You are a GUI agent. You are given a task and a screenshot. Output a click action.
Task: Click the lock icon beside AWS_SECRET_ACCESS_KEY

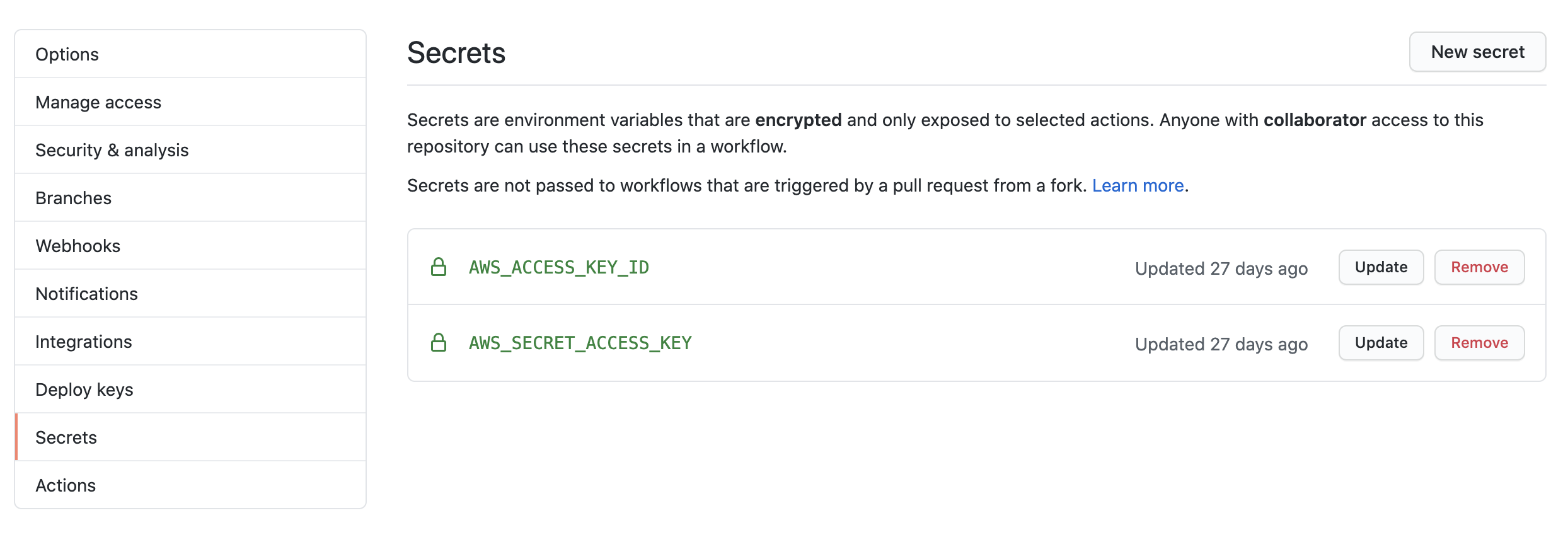tap(439, 343)
